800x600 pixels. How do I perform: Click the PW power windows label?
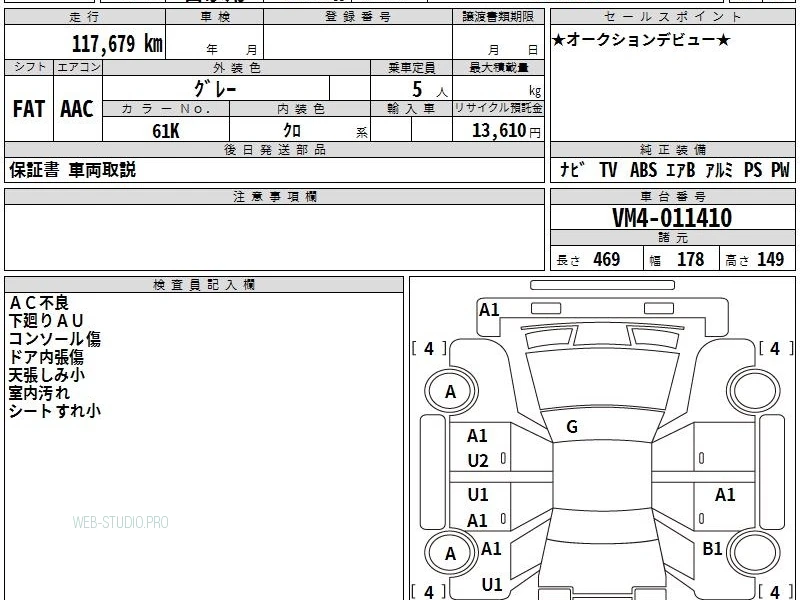pos(780,170)
